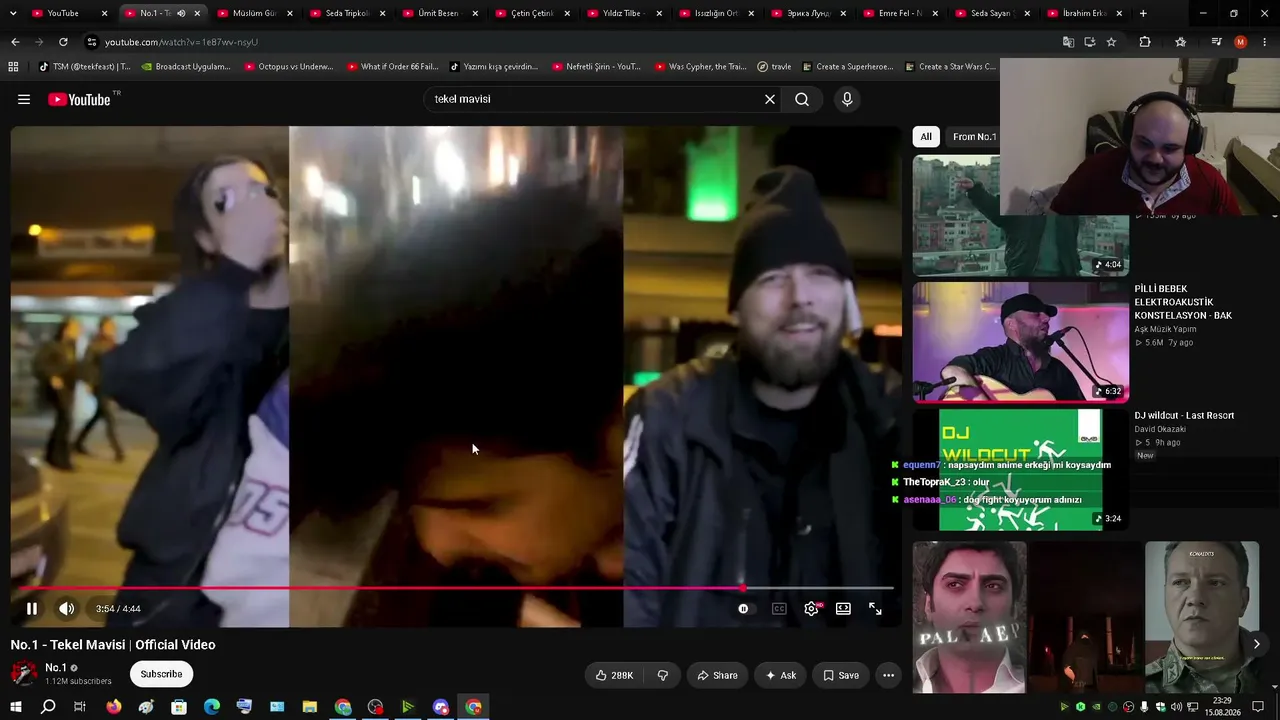Open the Broadcast Uygulam... bookmark
1280x720 pixels.
[186, 67]
